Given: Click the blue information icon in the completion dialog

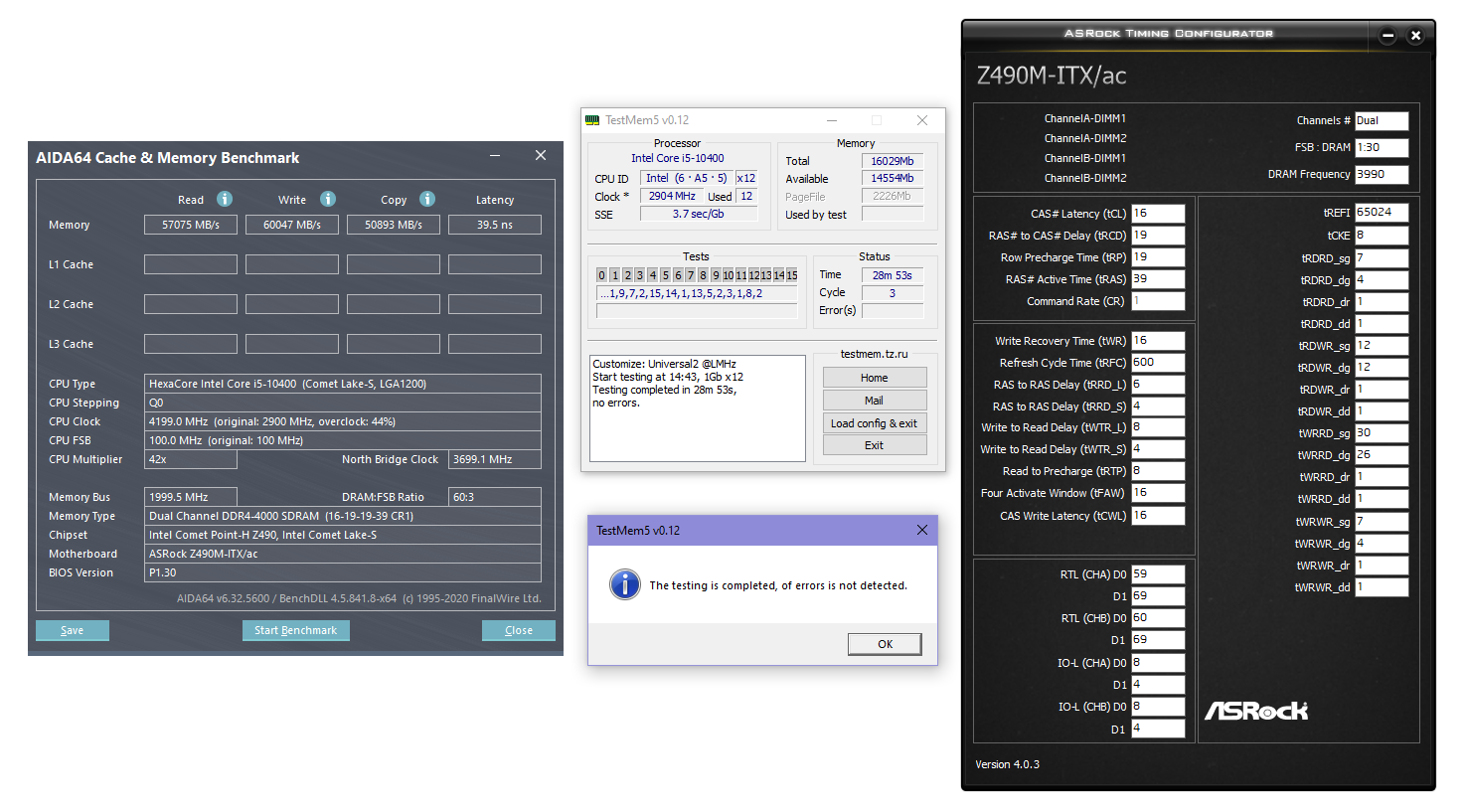Looking at the screenshot, I should pos(624,584).
